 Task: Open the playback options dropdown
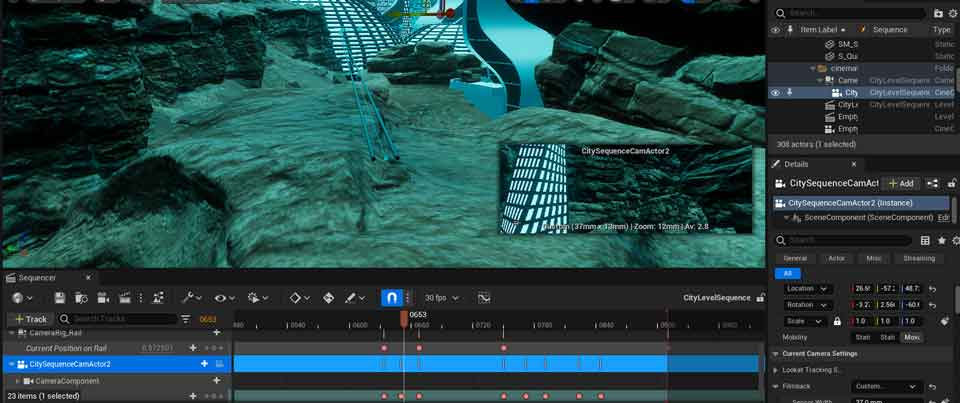tap(258, 298)
